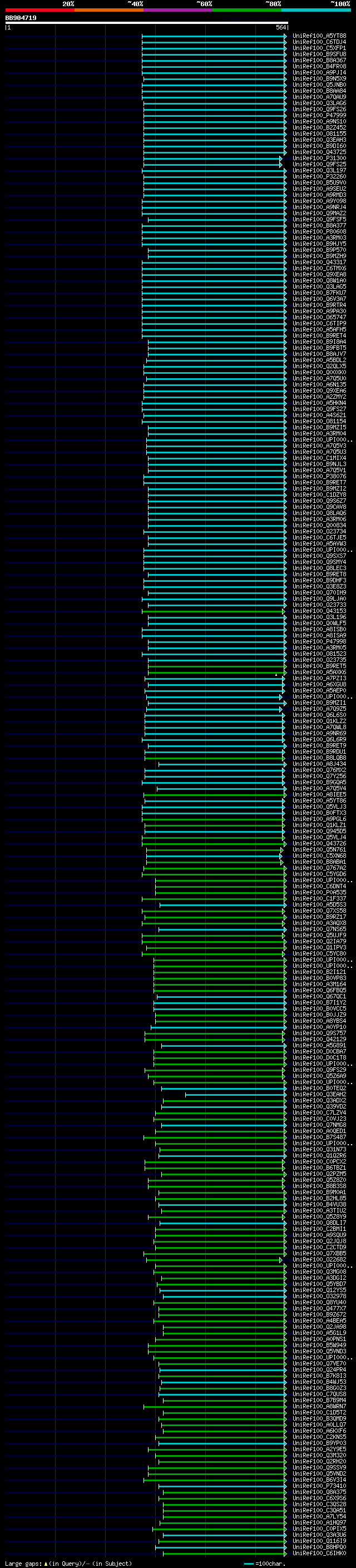Click the Large gaps legend text

(68, 1563)
